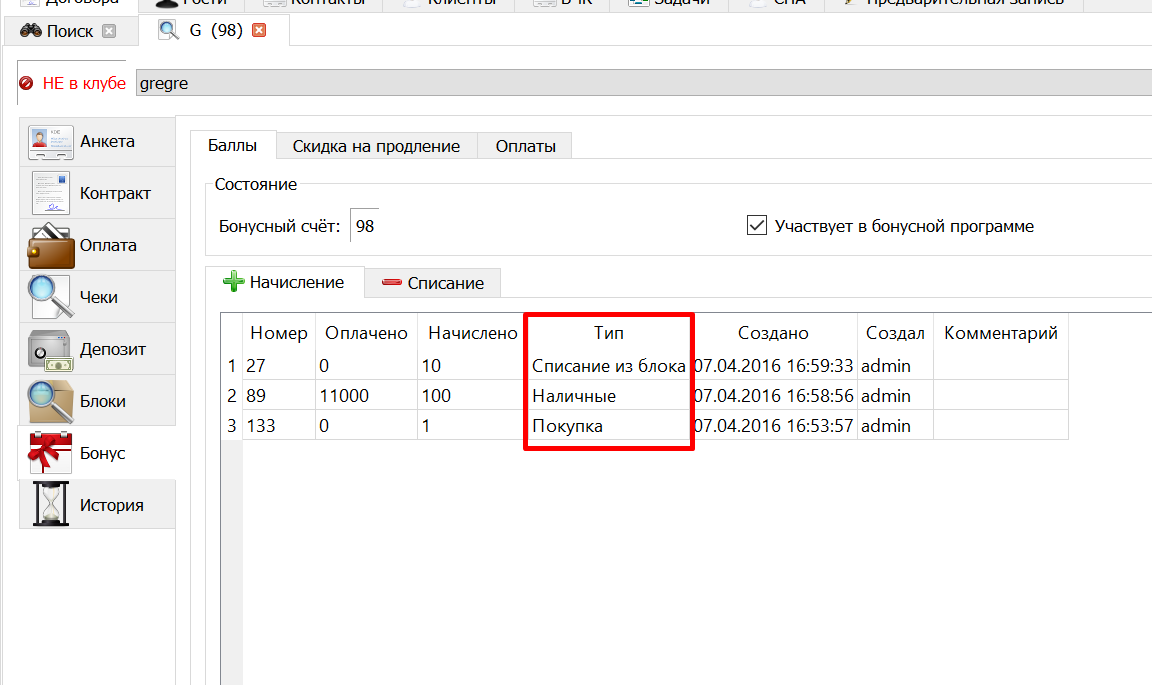
Task: Select the Бонус gift section
Action: [97, 453]
